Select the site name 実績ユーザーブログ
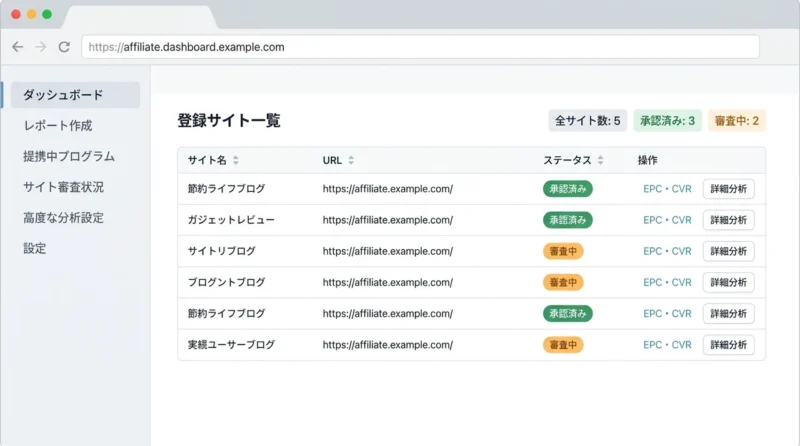This screenshot has width=800, height=446. [231, 345]
